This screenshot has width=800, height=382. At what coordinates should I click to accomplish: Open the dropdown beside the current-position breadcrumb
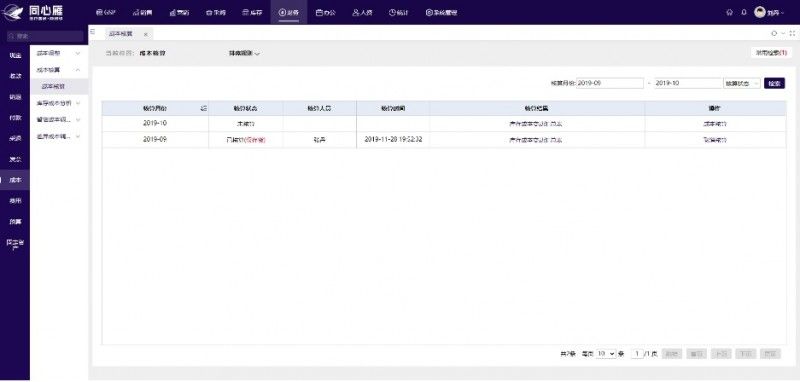click(x=244, y=53)
